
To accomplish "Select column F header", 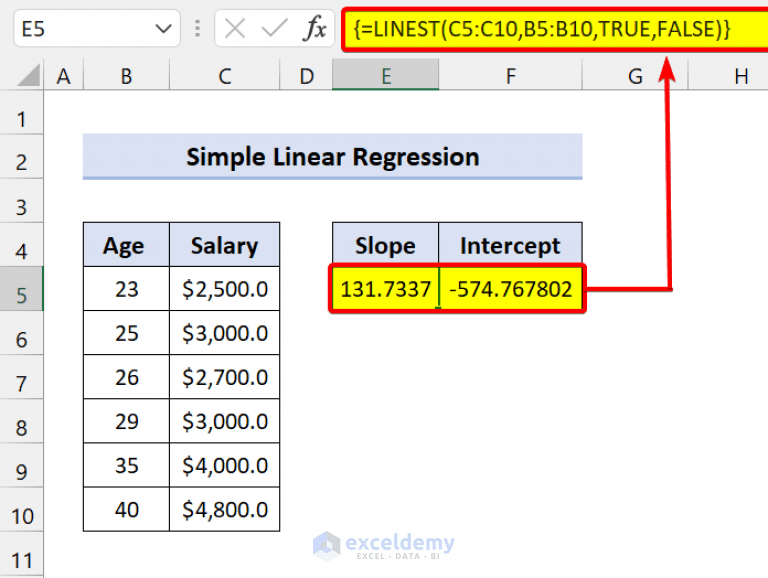I will pyautogui.click(x=511, y=76).
